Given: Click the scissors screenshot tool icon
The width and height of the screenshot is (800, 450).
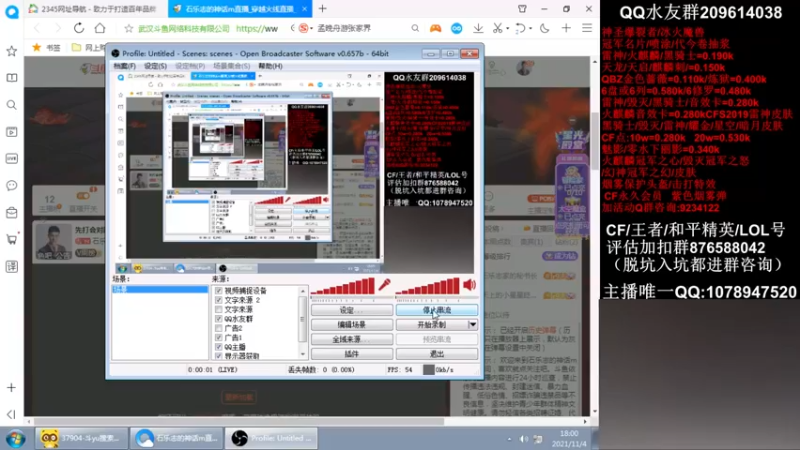Looking at the screenshot, I should tap(497, 28).
